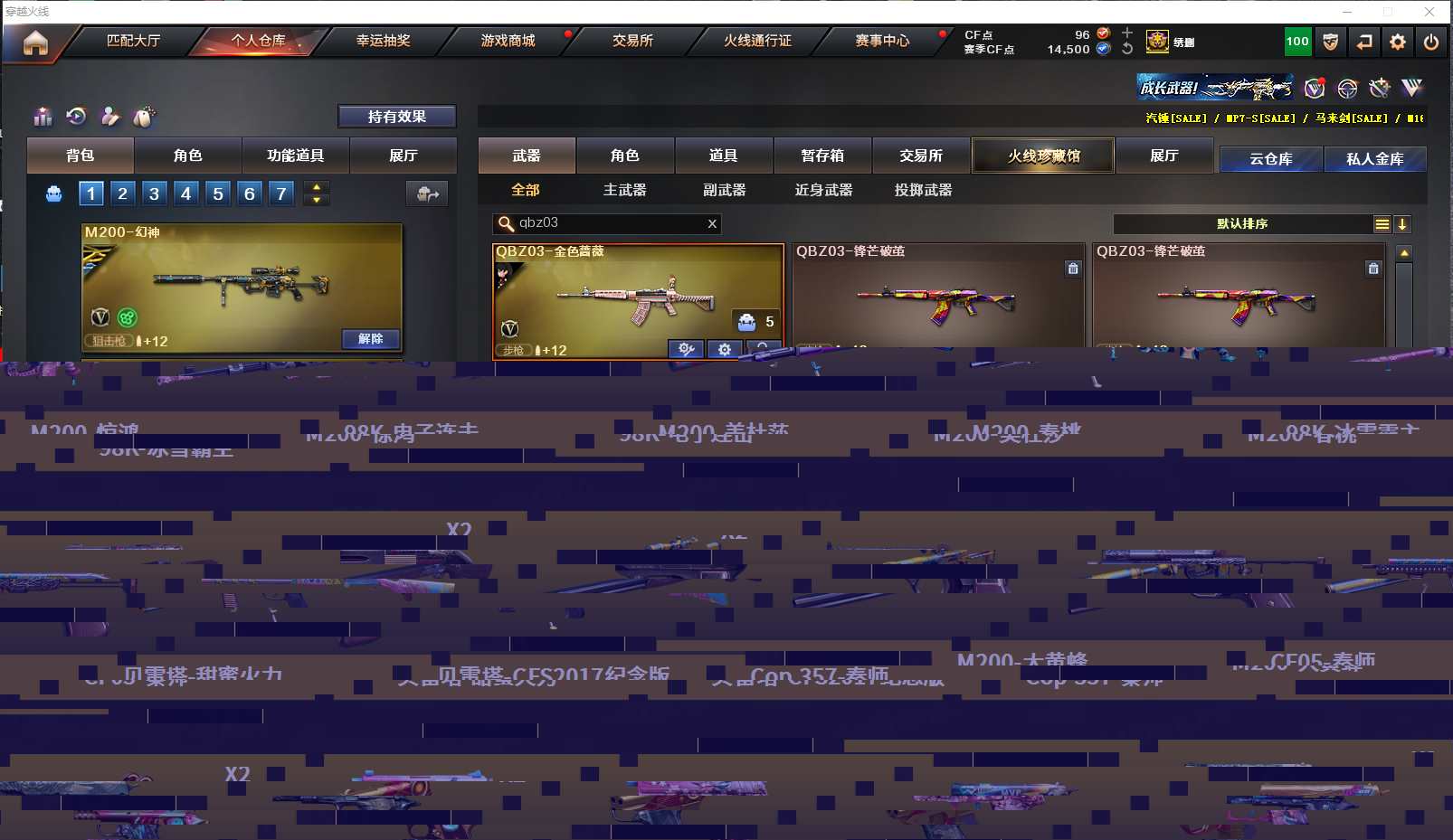Filter by the 全部 category

pos(526,190)
